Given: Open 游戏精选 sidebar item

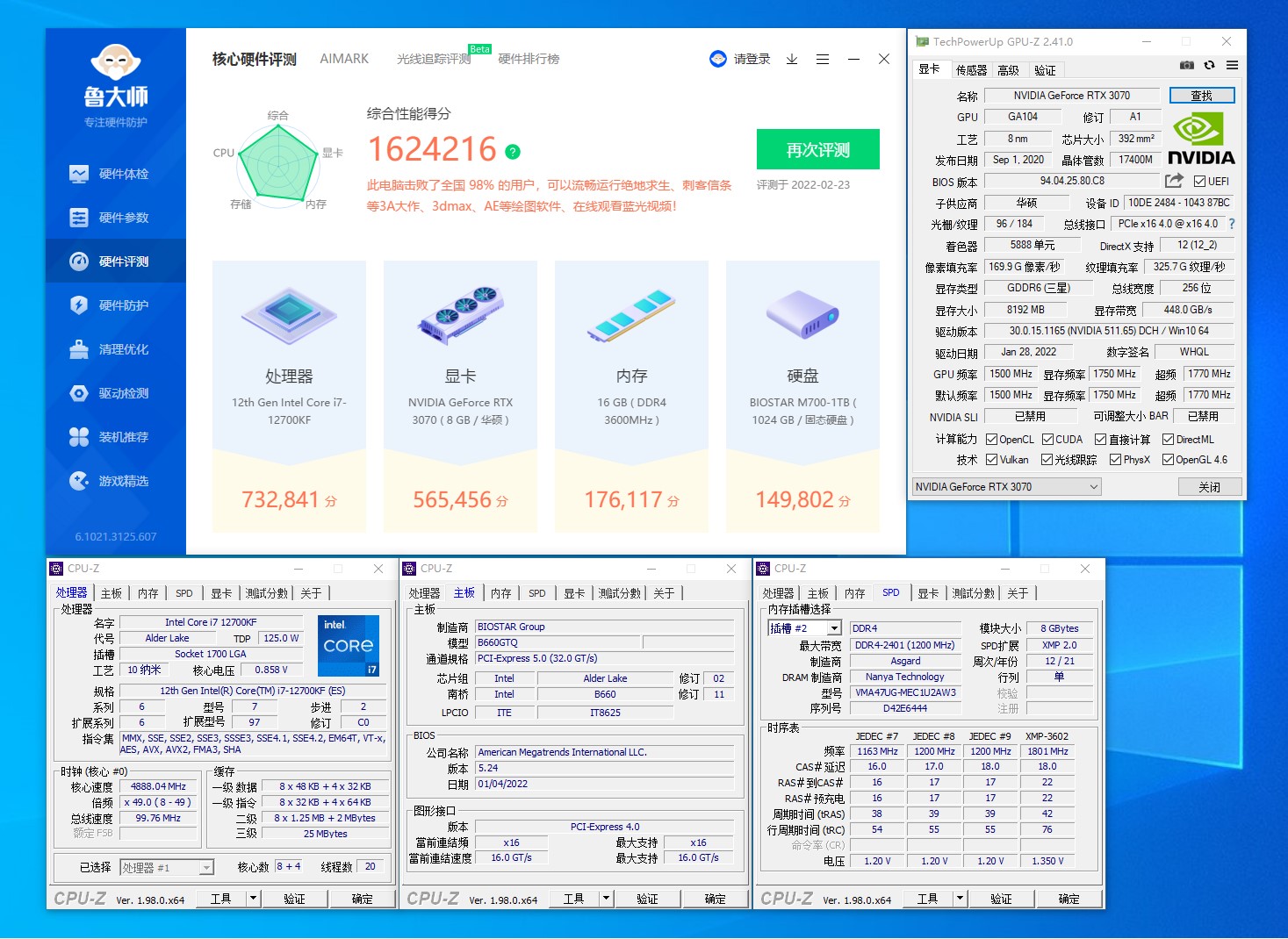Looking at the screenshot, I should click(115, 481).
